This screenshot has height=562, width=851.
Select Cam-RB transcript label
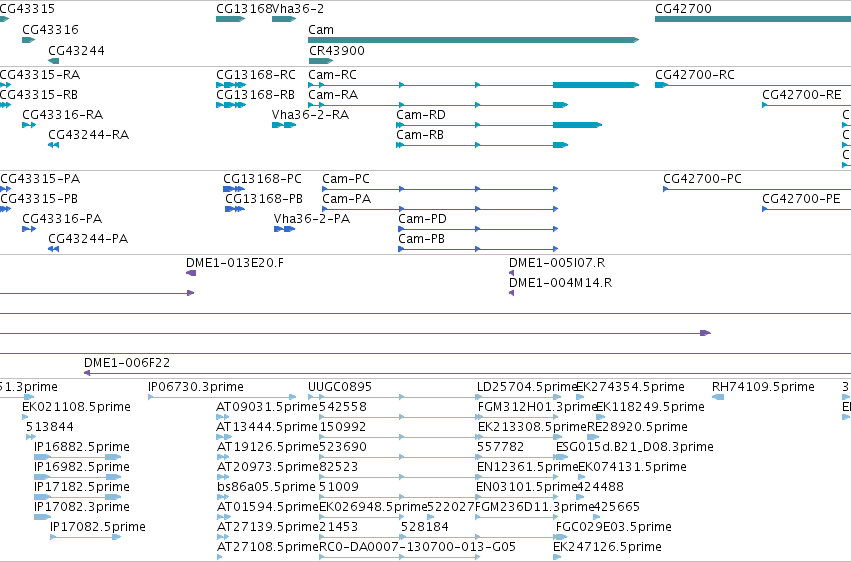(420, 135)
